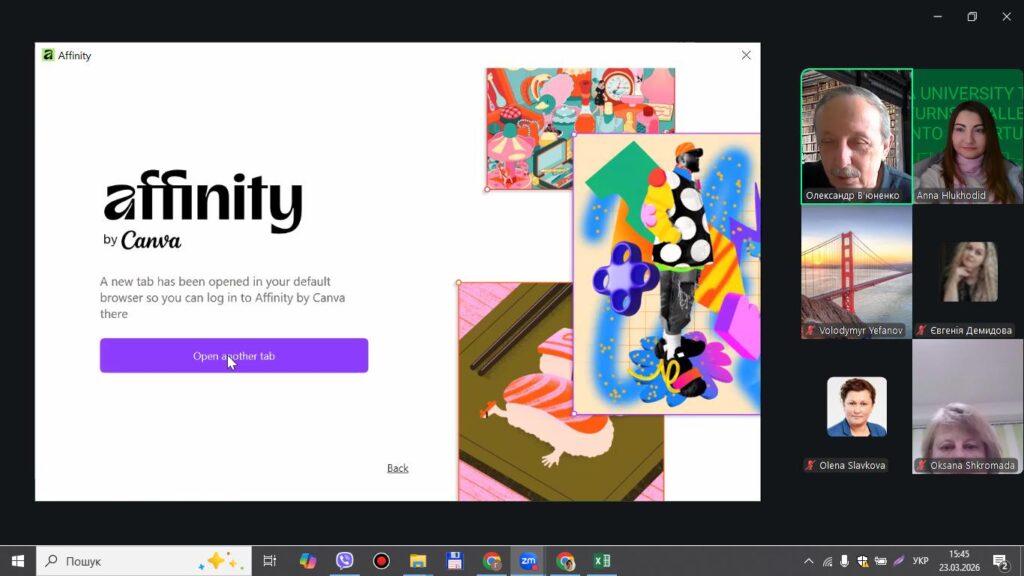The image size is (1024, 576).
Task: Switch to the Zoom taskbar icon
Action: coord(528,561)
